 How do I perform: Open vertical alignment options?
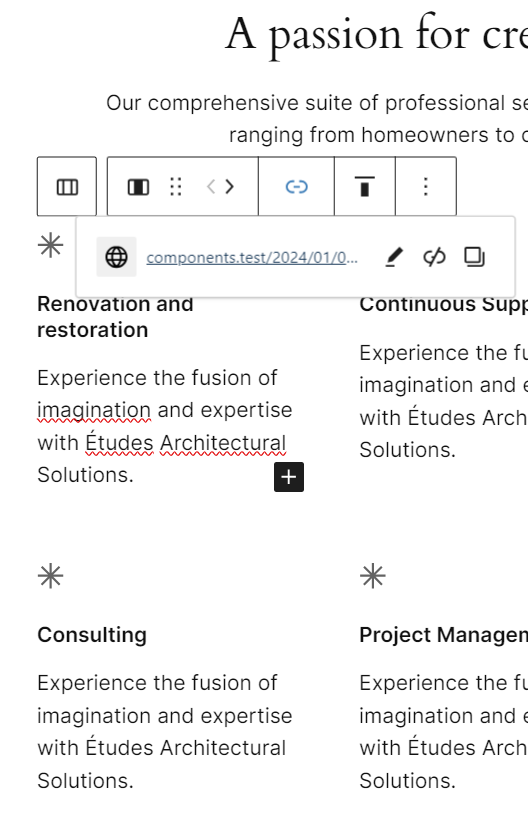(x=364, y=187)
